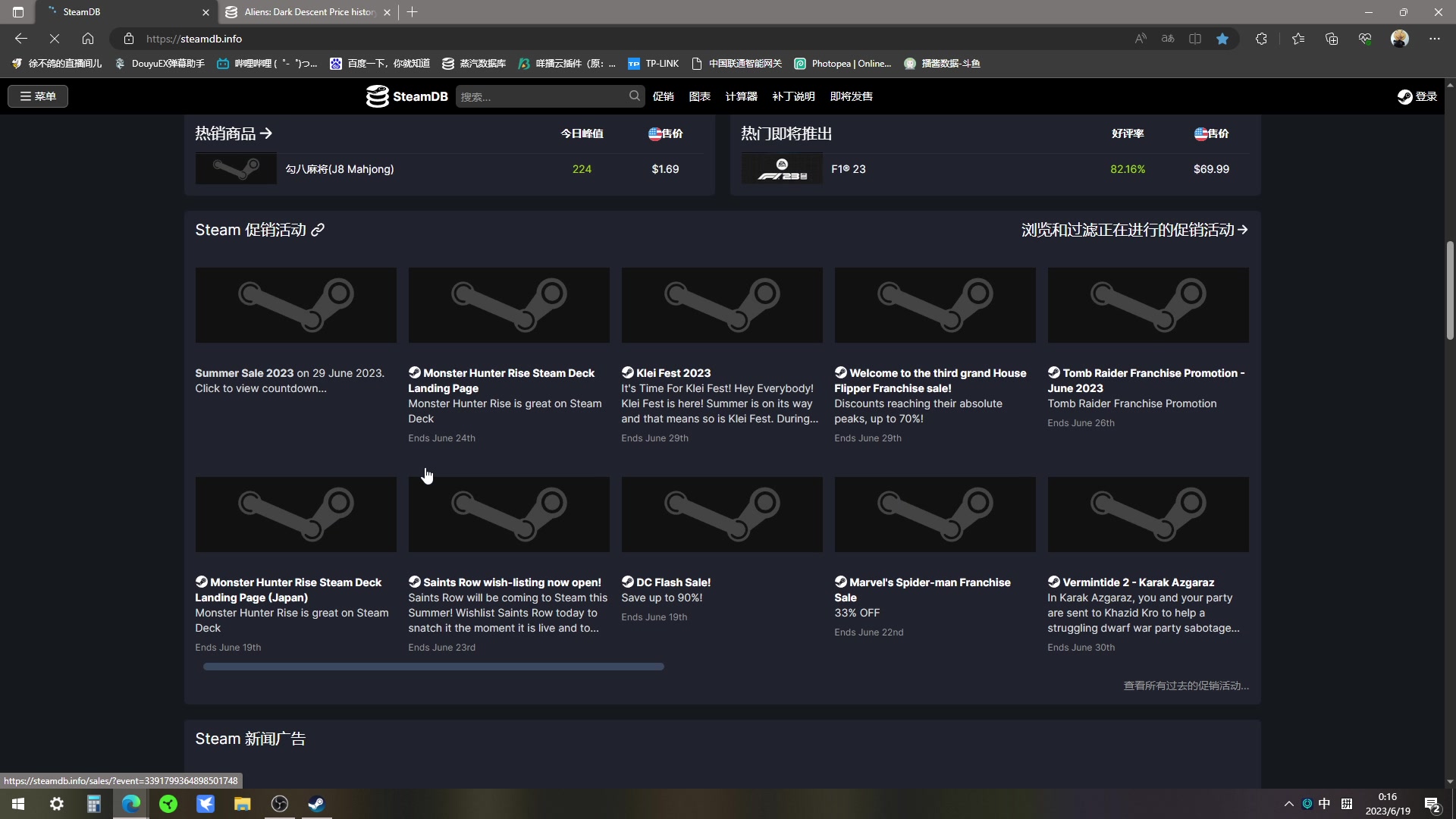
Task: Click the search magnifier icon
Action: (634, 96)
